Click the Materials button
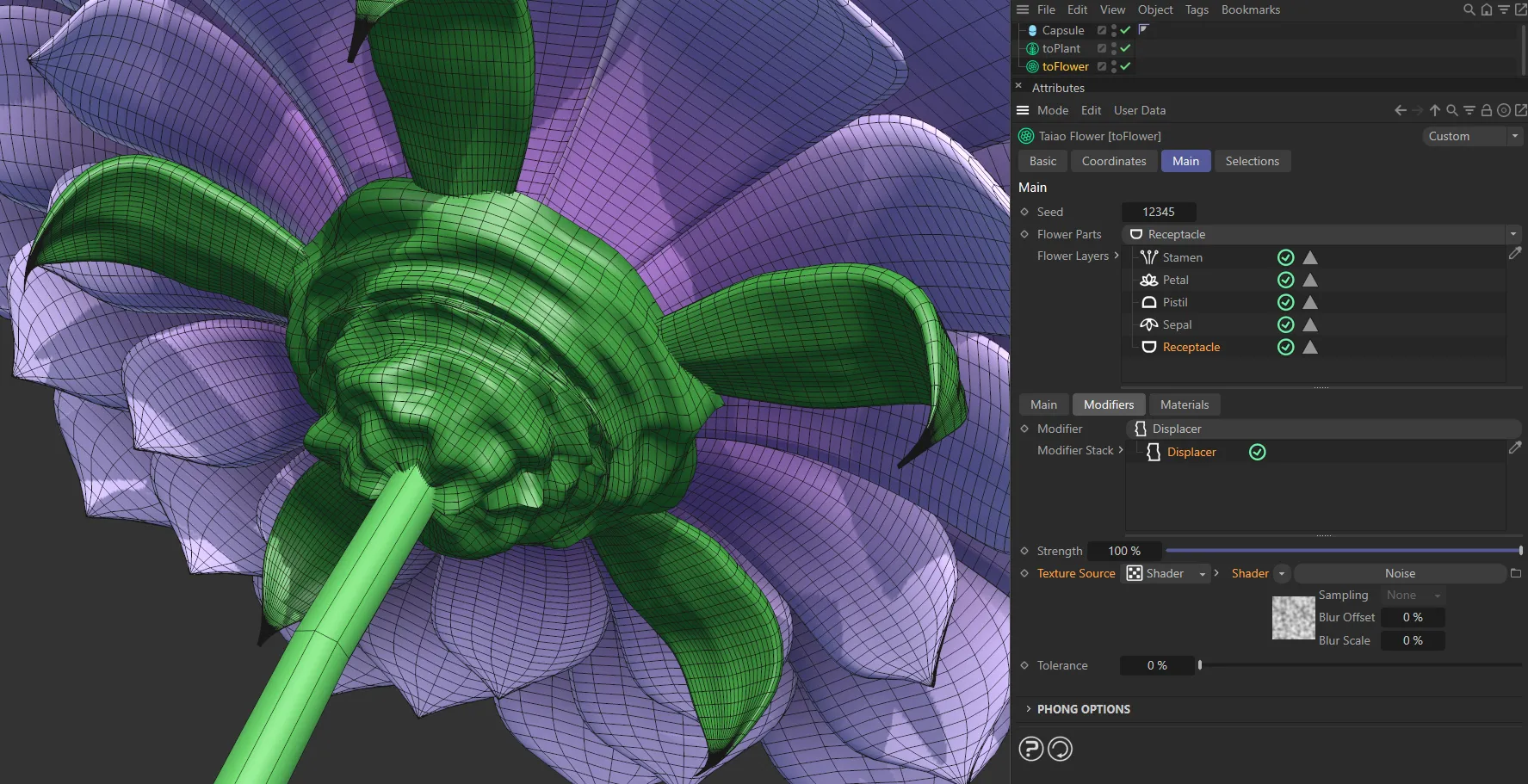 (x=1185, y=404)
